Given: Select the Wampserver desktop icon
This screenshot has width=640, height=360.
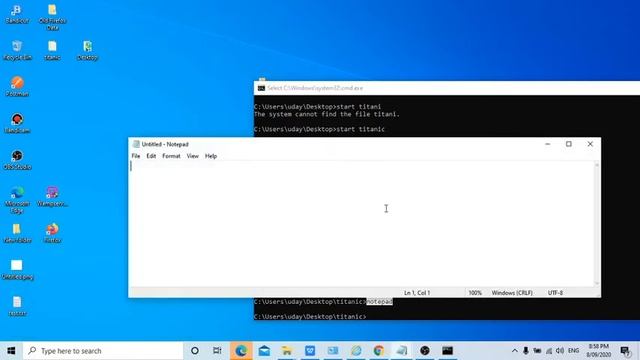Looking at the screenshot, I should click(52, 196).
